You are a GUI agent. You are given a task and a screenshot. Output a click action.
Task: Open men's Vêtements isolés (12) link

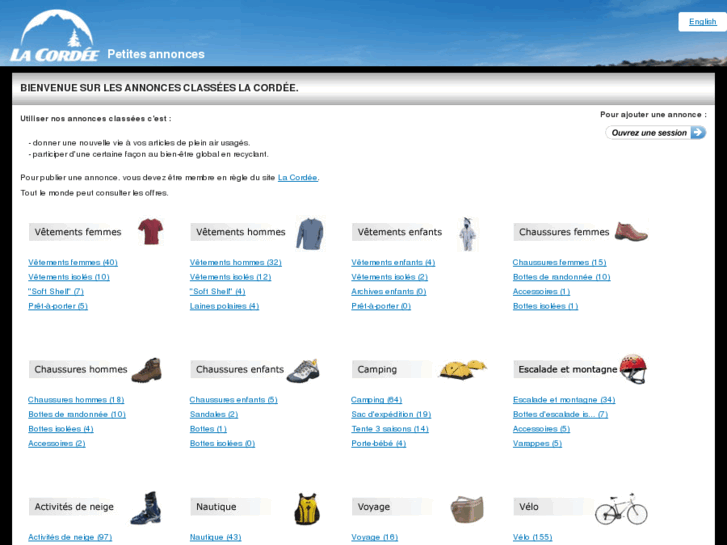pyautogui.click(x=230, y=277)
